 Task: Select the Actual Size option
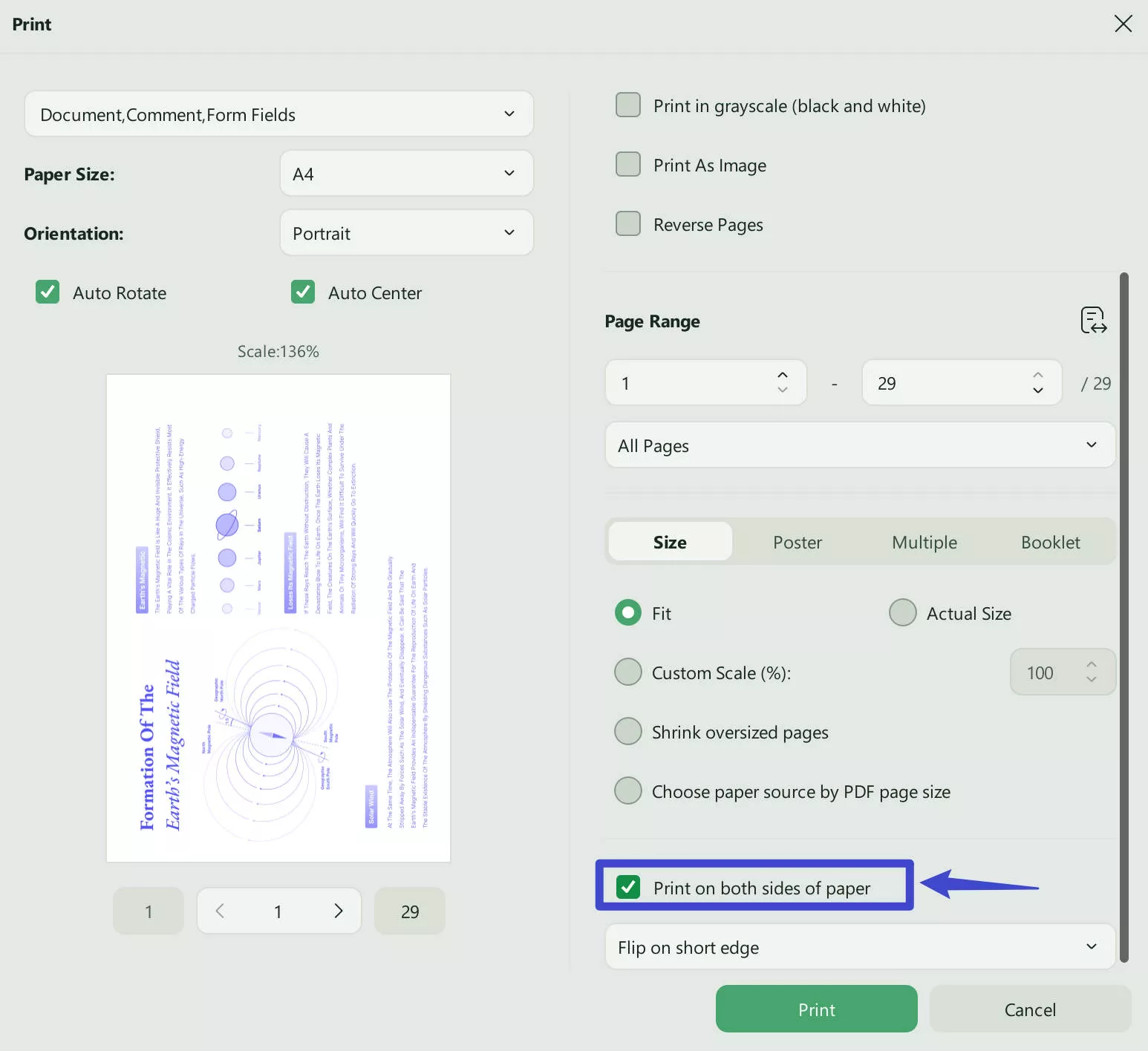902,612
